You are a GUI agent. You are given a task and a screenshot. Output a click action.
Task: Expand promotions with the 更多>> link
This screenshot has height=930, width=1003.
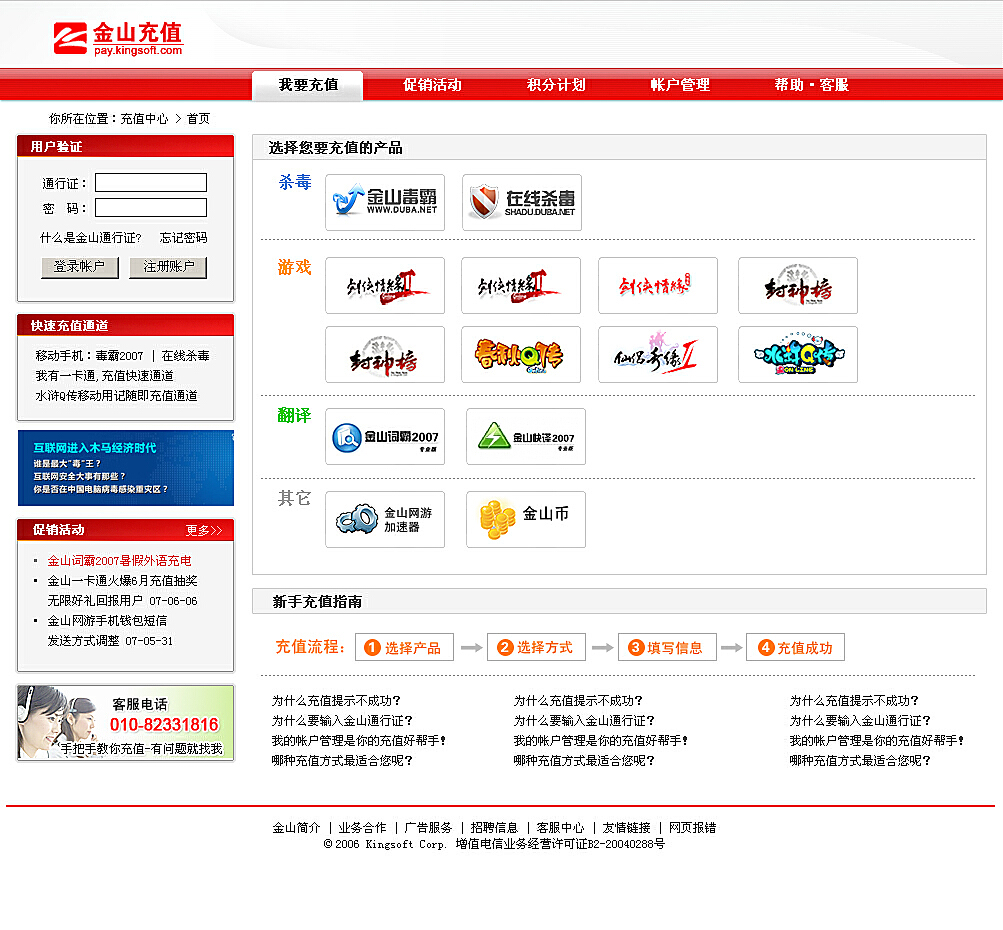[203, 530]
